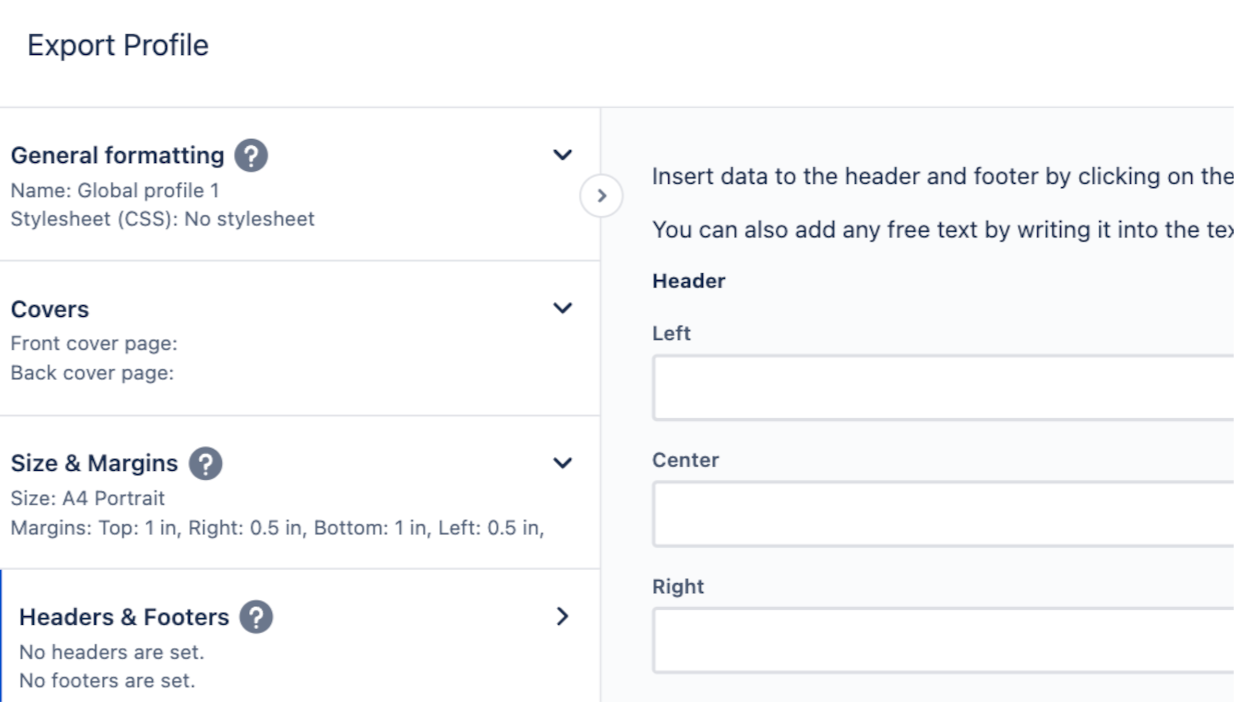Open the Size & Margins help icon
Image resolution: width=1234 pixels, height=702 pixels.
(206, 464)
